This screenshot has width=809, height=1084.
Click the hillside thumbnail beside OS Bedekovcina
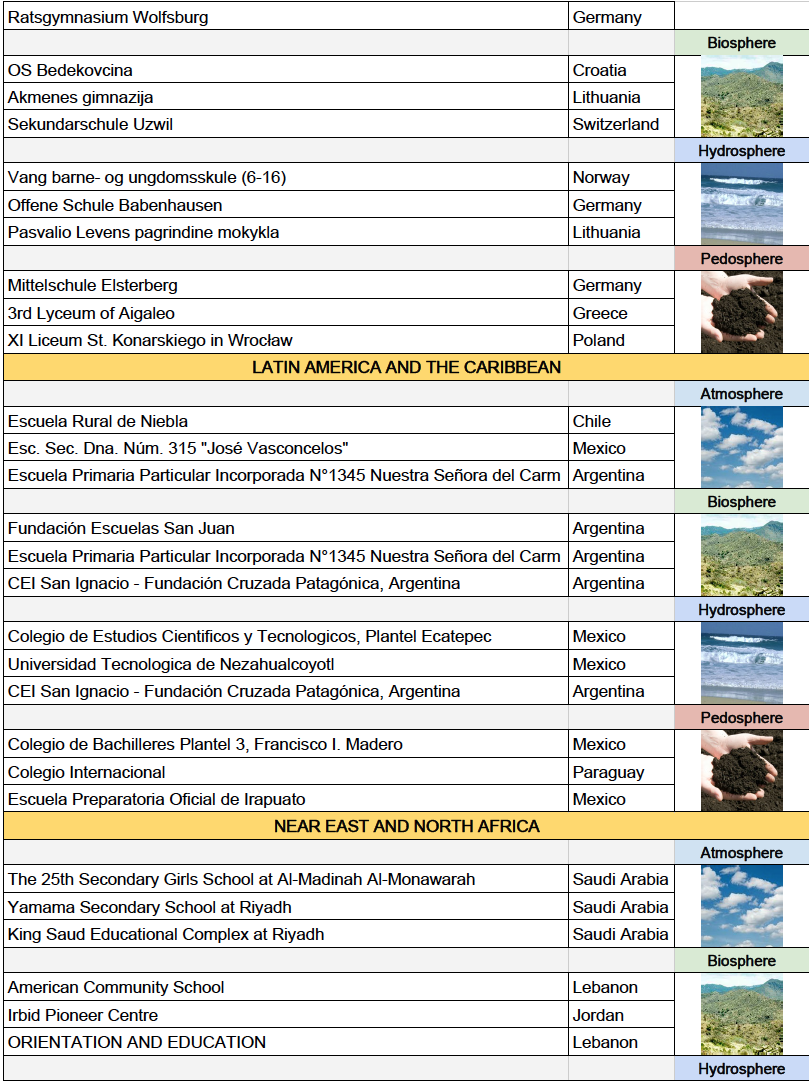point(741,96)
